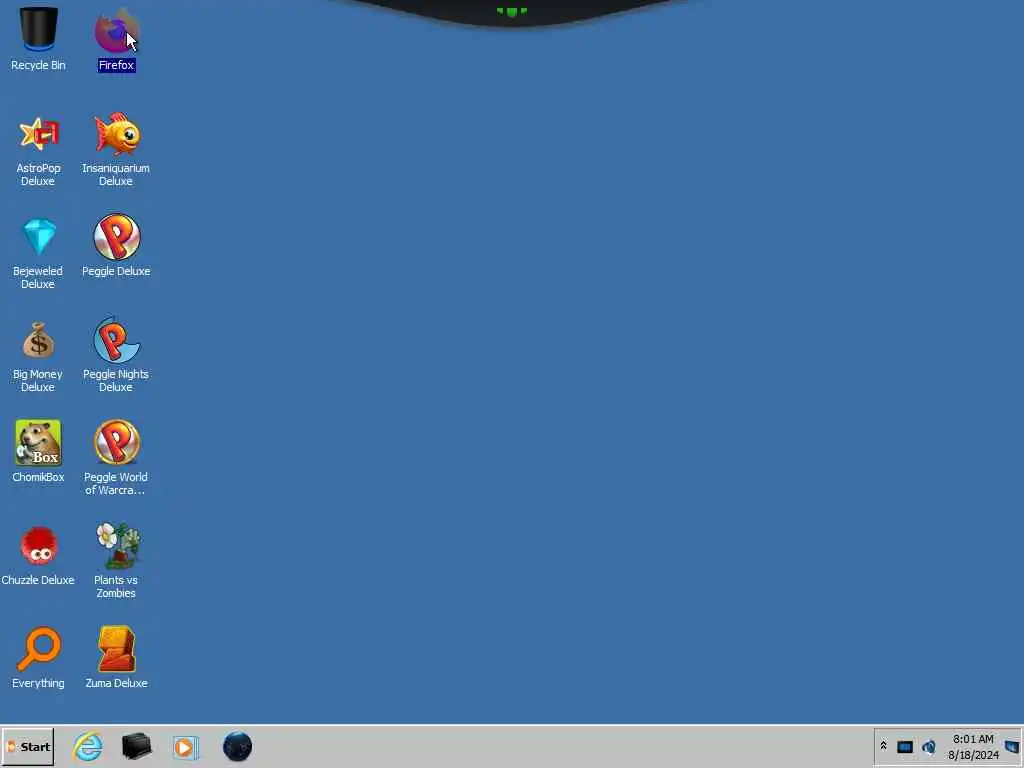Image resolution: width=1024 pixels, height=768 pixels.
Task: Click the green-dotted tab at the screen top
Action: click(x=512, y=12)
